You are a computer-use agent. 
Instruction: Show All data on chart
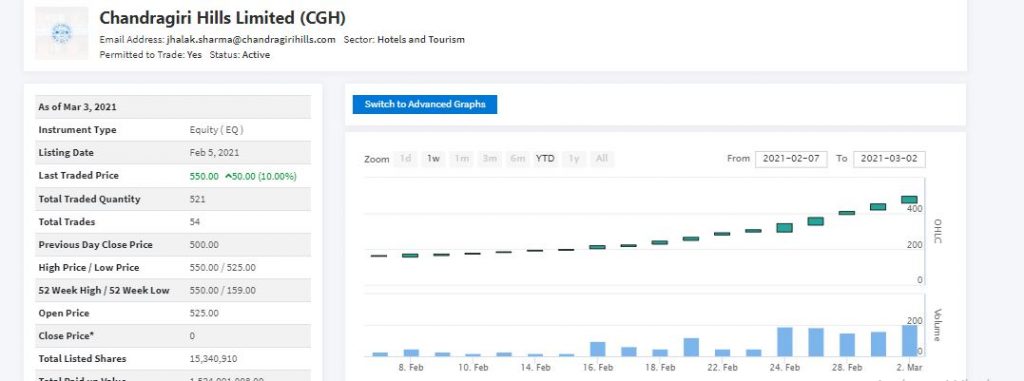pos(602,158)
